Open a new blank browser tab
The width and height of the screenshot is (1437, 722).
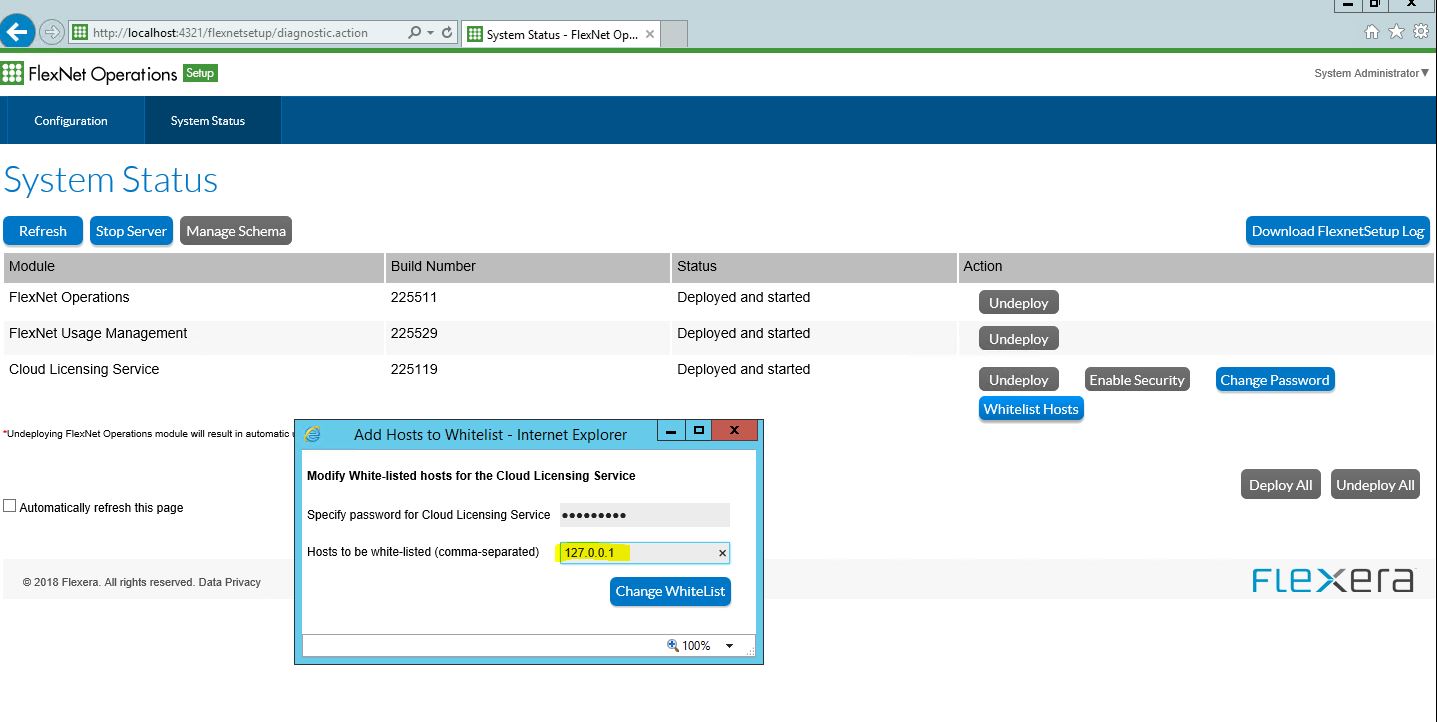point(674,34)
